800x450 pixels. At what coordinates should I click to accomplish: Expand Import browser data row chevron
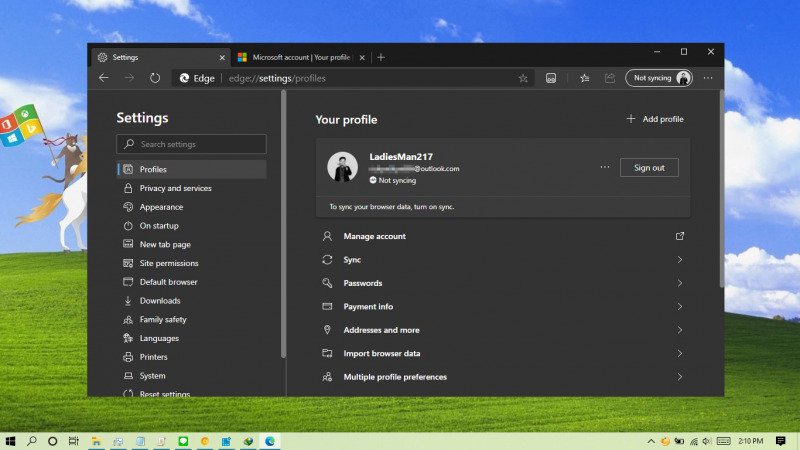pyautogui.click(x=680, y=354)
